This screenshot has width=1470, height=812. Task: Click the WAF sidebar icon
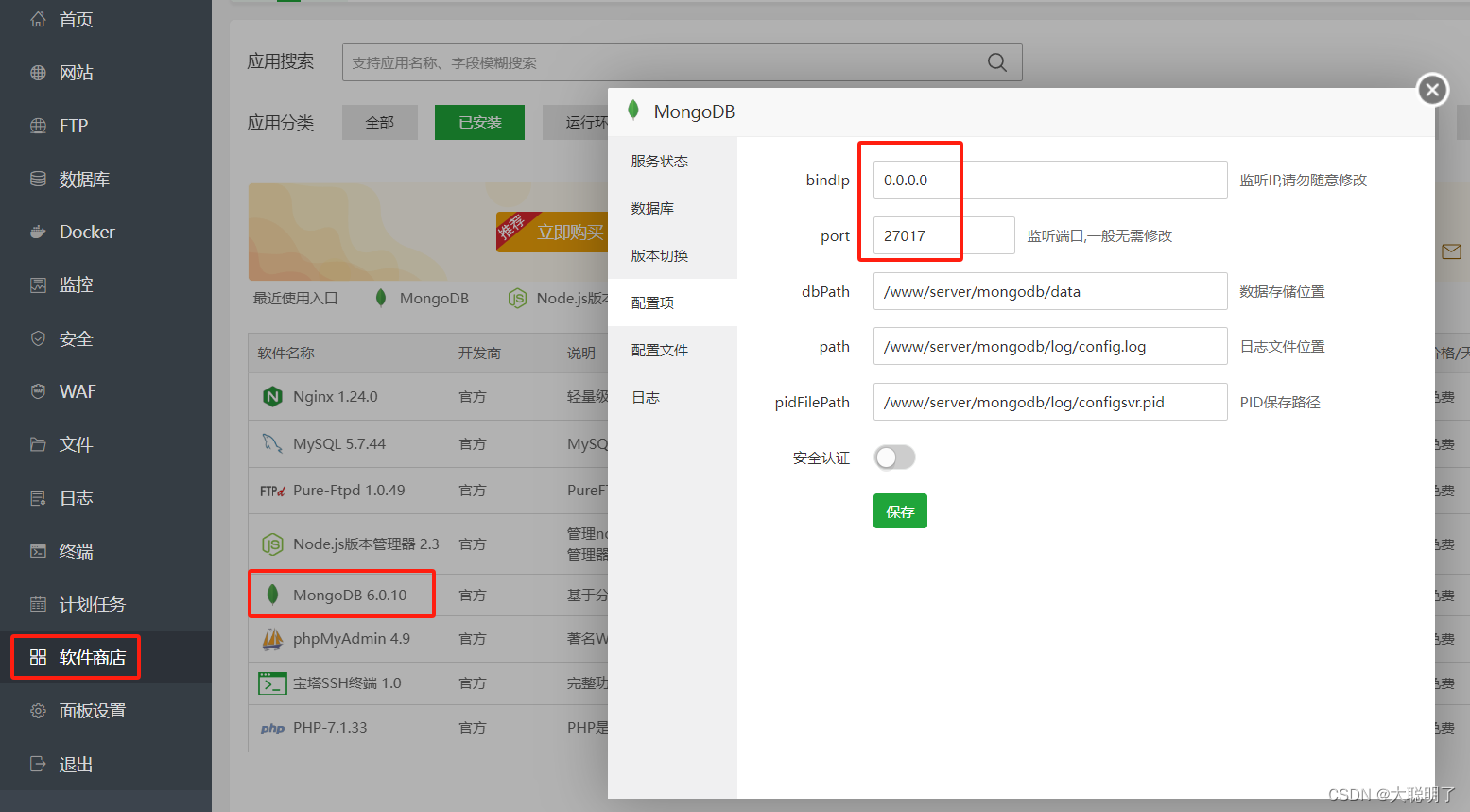38,391
